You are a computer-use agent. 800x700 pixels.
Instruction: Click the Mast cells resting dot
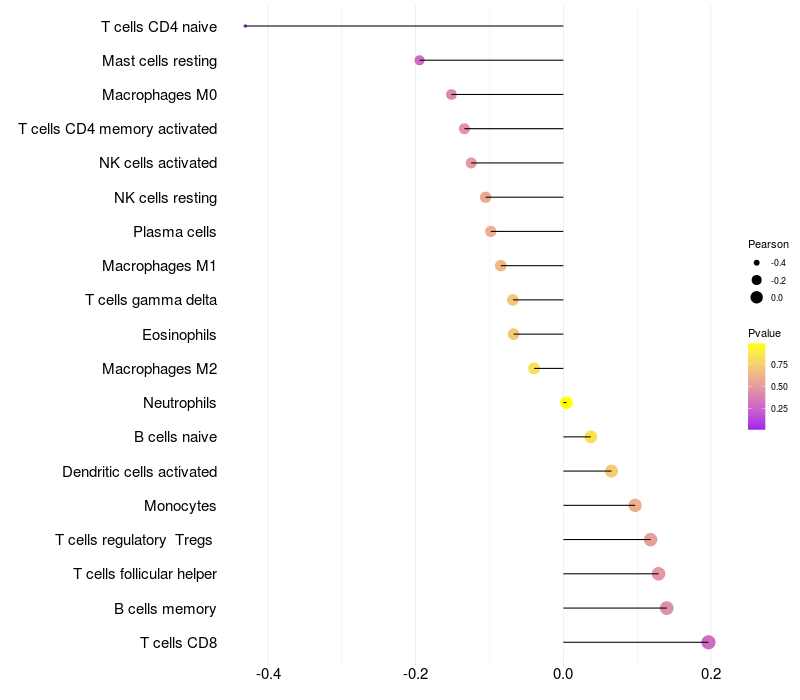coord(419,60)
